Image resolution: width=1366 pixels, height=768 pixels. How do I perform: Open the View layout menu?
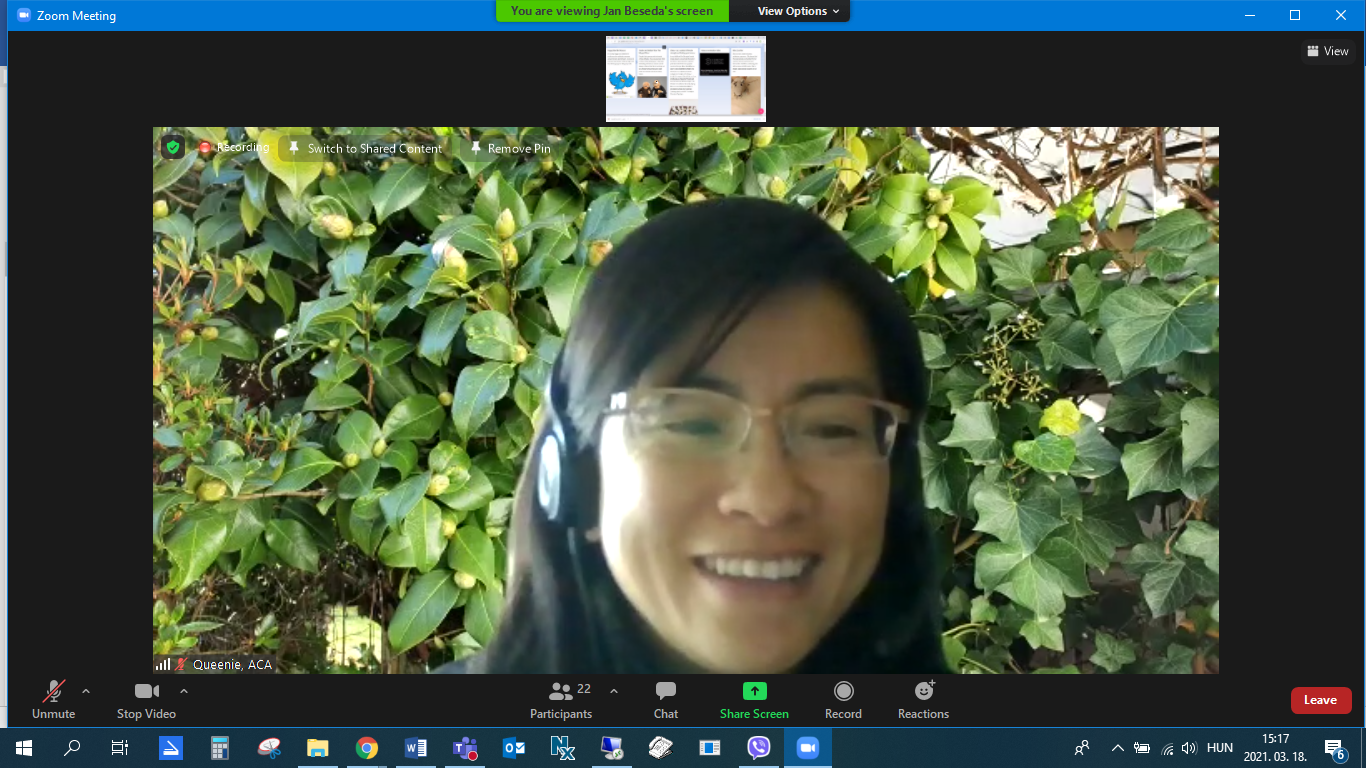[1328, 51]
